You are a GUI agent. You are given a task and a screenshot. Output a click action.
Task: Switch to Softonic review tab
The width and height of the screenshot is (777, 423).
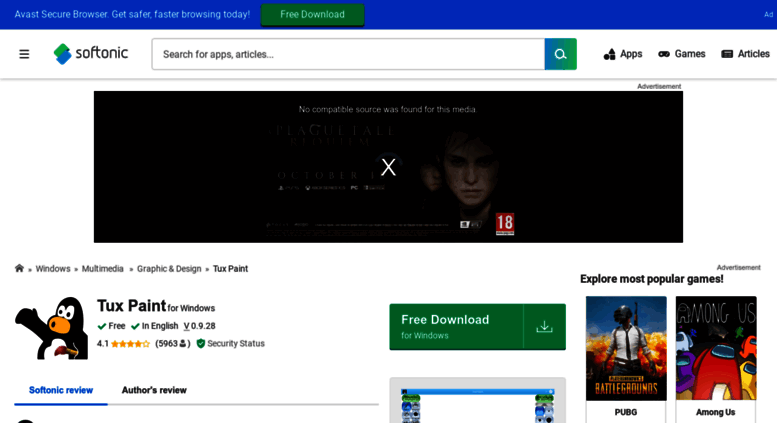tap(61, 390)
